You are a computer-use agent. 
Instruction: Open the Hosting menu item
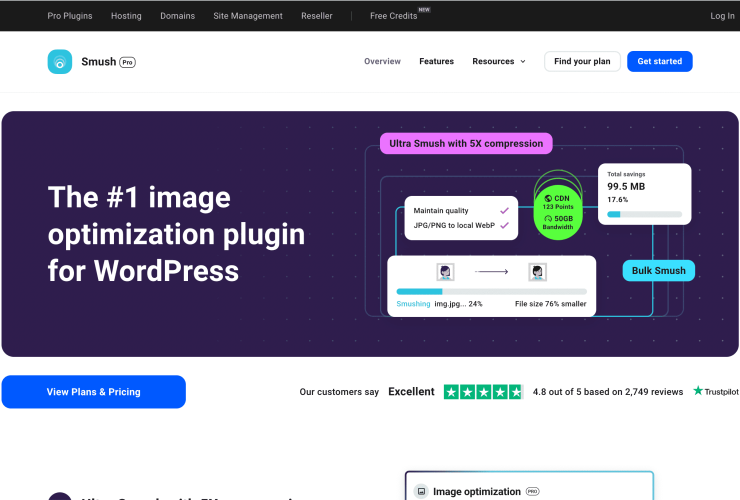[126, 16]
